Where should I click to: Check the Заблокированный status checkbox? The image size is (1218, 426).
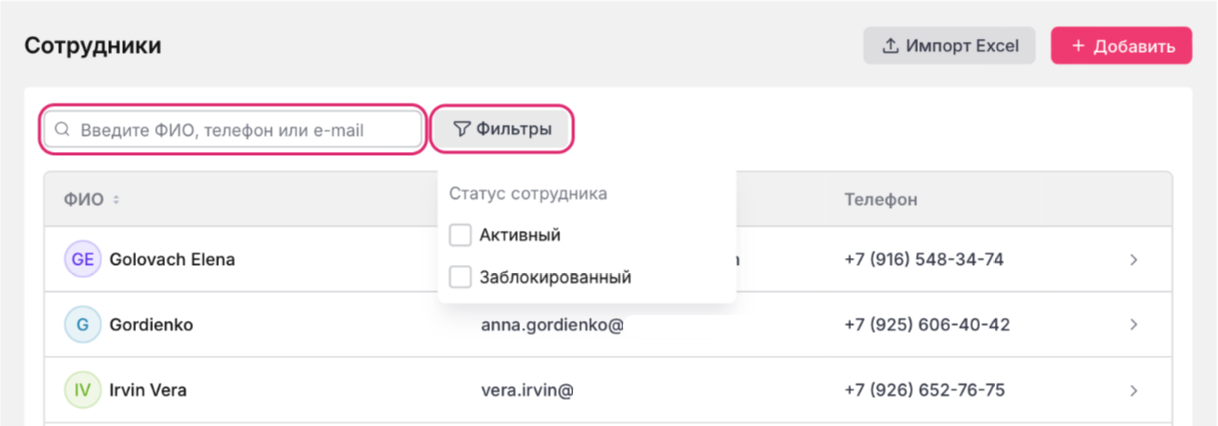pos(460,277)
